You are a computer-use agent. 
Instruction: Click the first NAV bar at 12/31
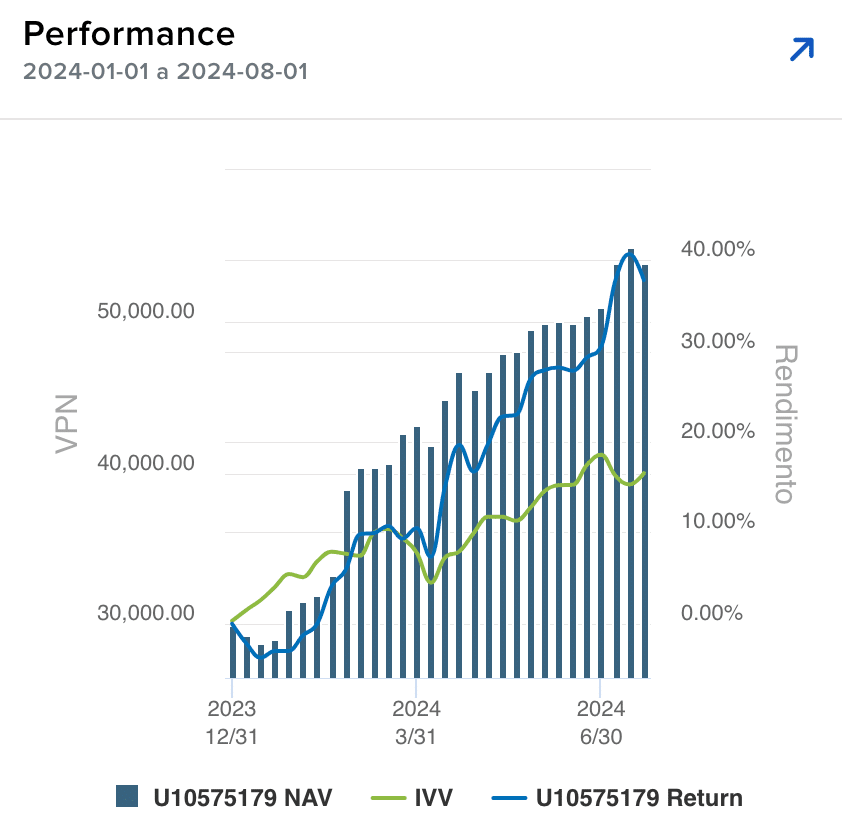(232, 650)
